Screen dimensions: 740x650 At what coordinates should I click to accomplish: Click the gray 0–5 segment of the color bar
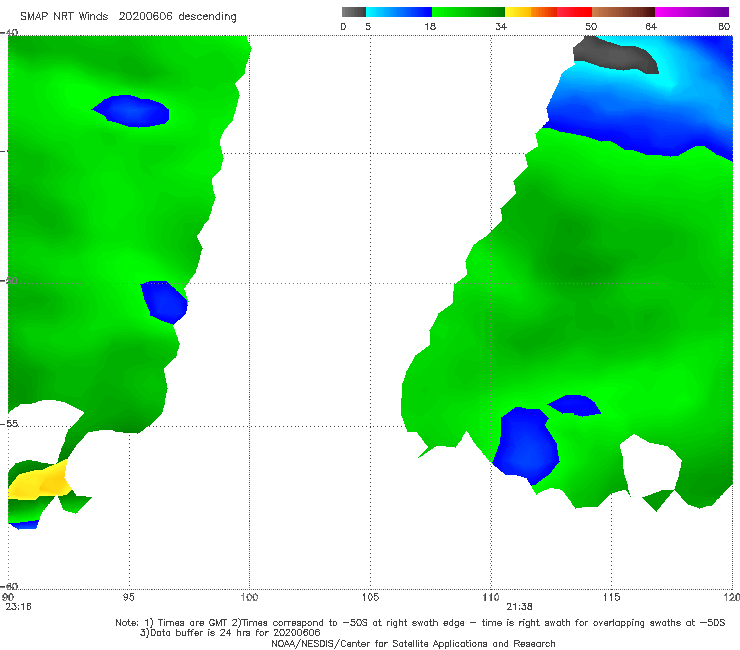point(354,12)
